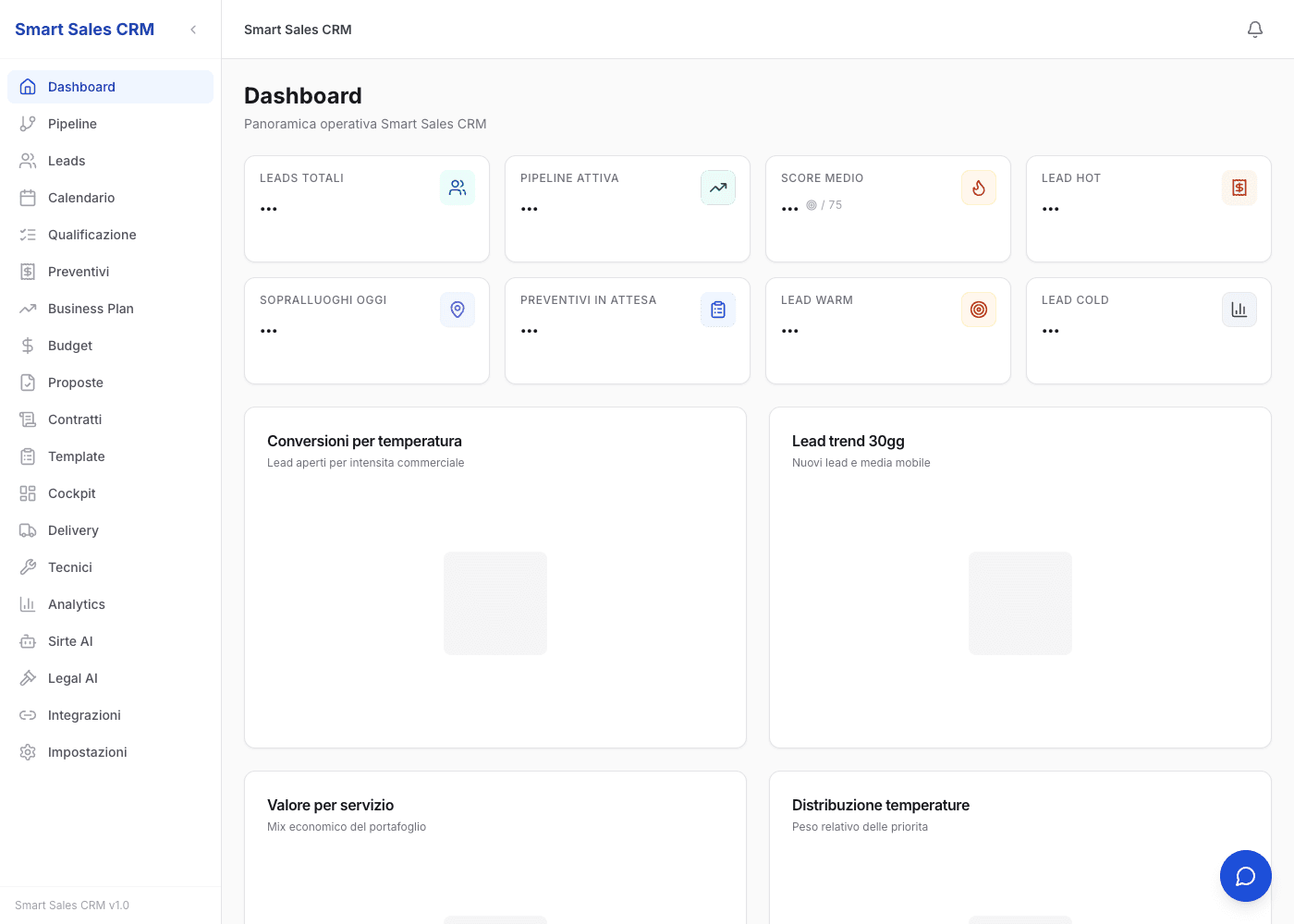Viewport: 1294px width, 924px height.
Task: Open notifications bell icon
Action: 1255,30
